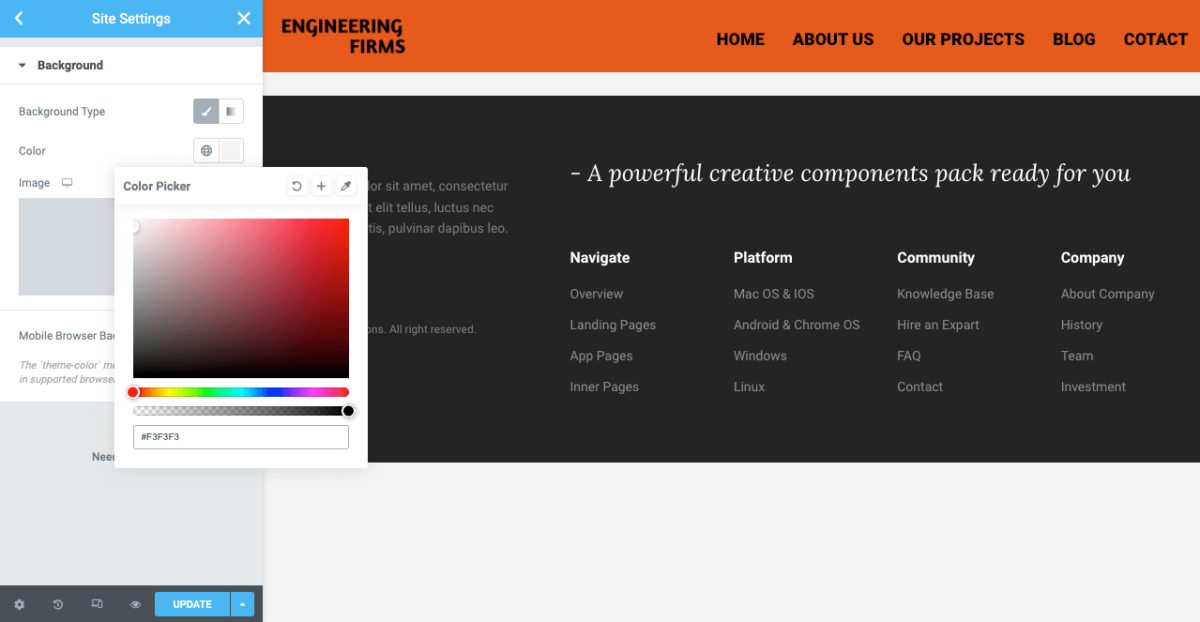The width and height of the screenshot is (1200, 622).
Task: Click the UPDATE button
Action: tap(192, 604)
